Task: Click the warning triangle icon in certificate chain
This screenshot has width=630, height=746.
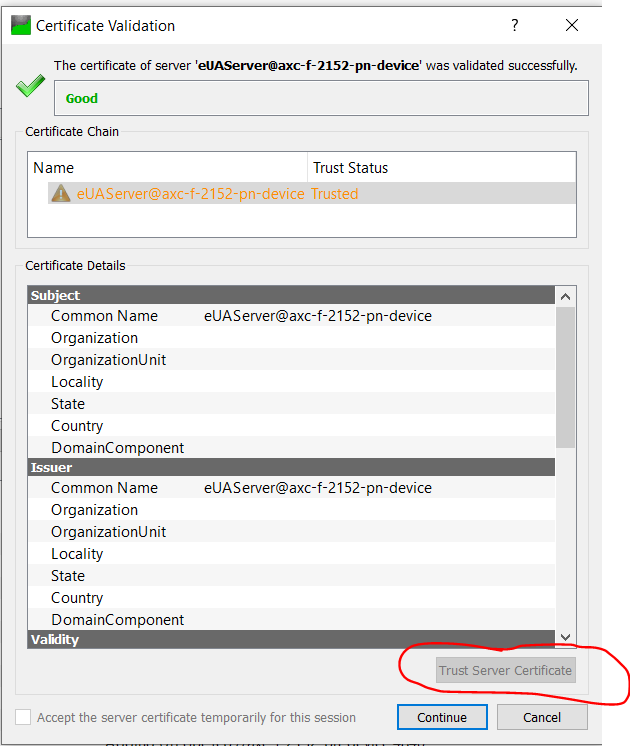Action: 60,194
